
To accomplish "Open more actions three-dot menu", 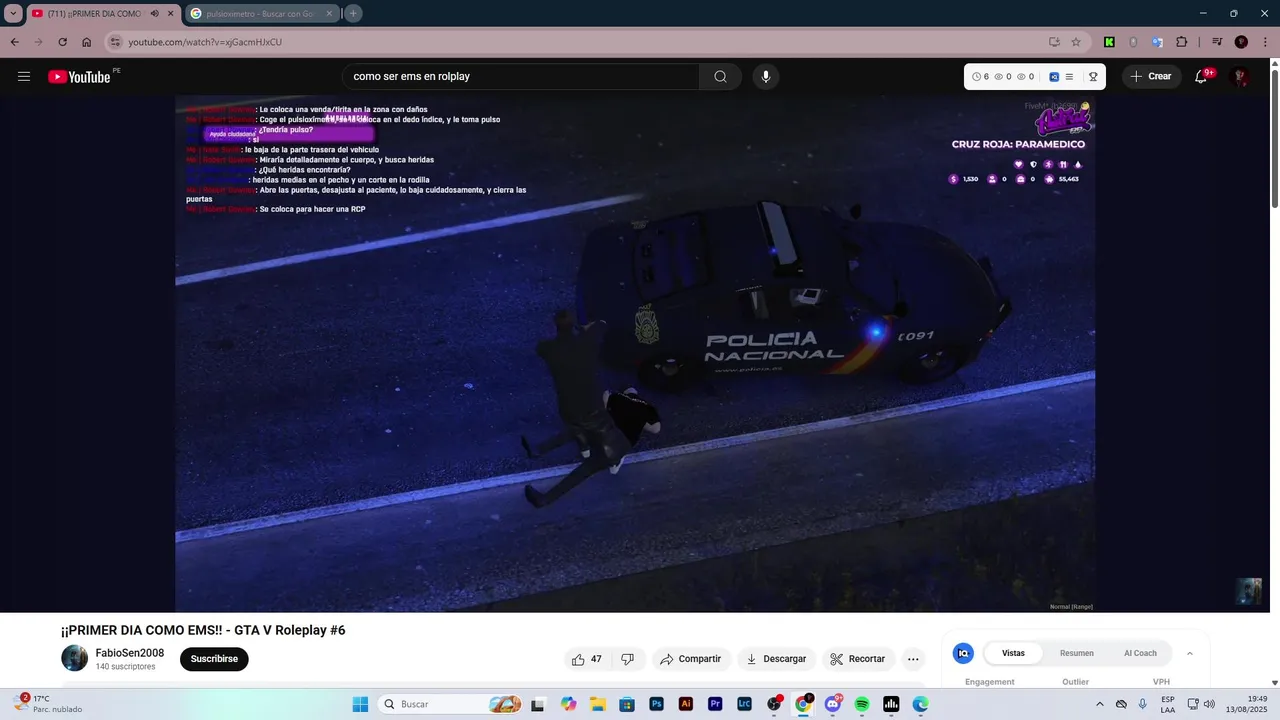I will click(913, 659).
